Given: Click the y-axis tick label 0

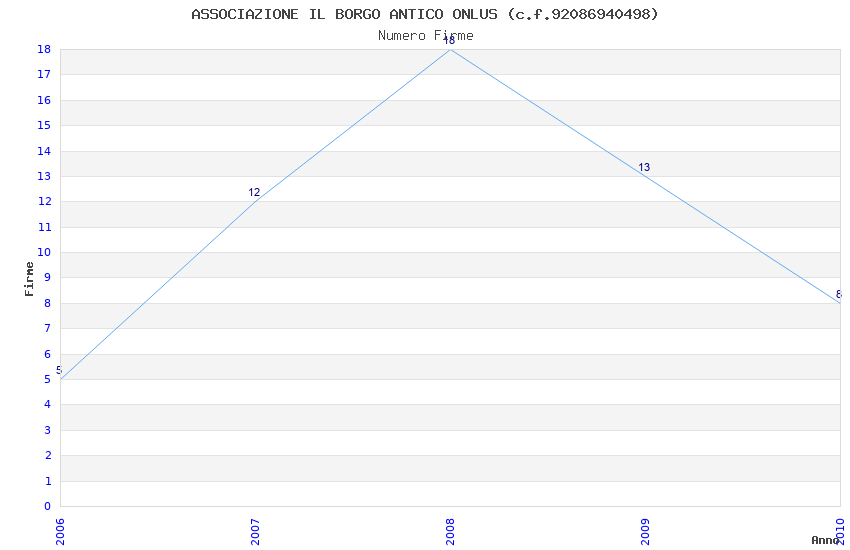Looking at the screenshot, I should (x=48, y=506).
